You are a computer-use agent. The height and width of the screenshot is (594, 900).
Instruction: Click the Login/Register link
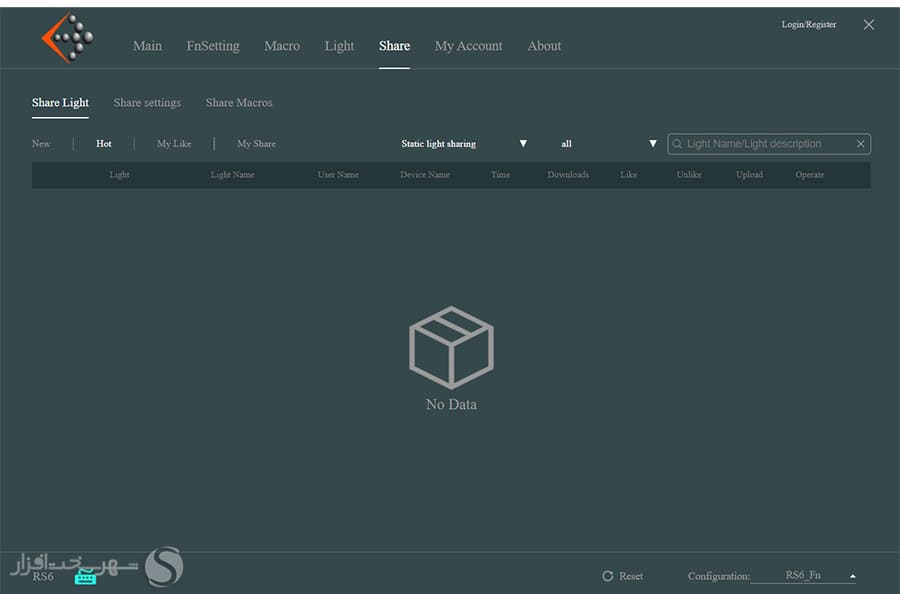tap(808, 25)
